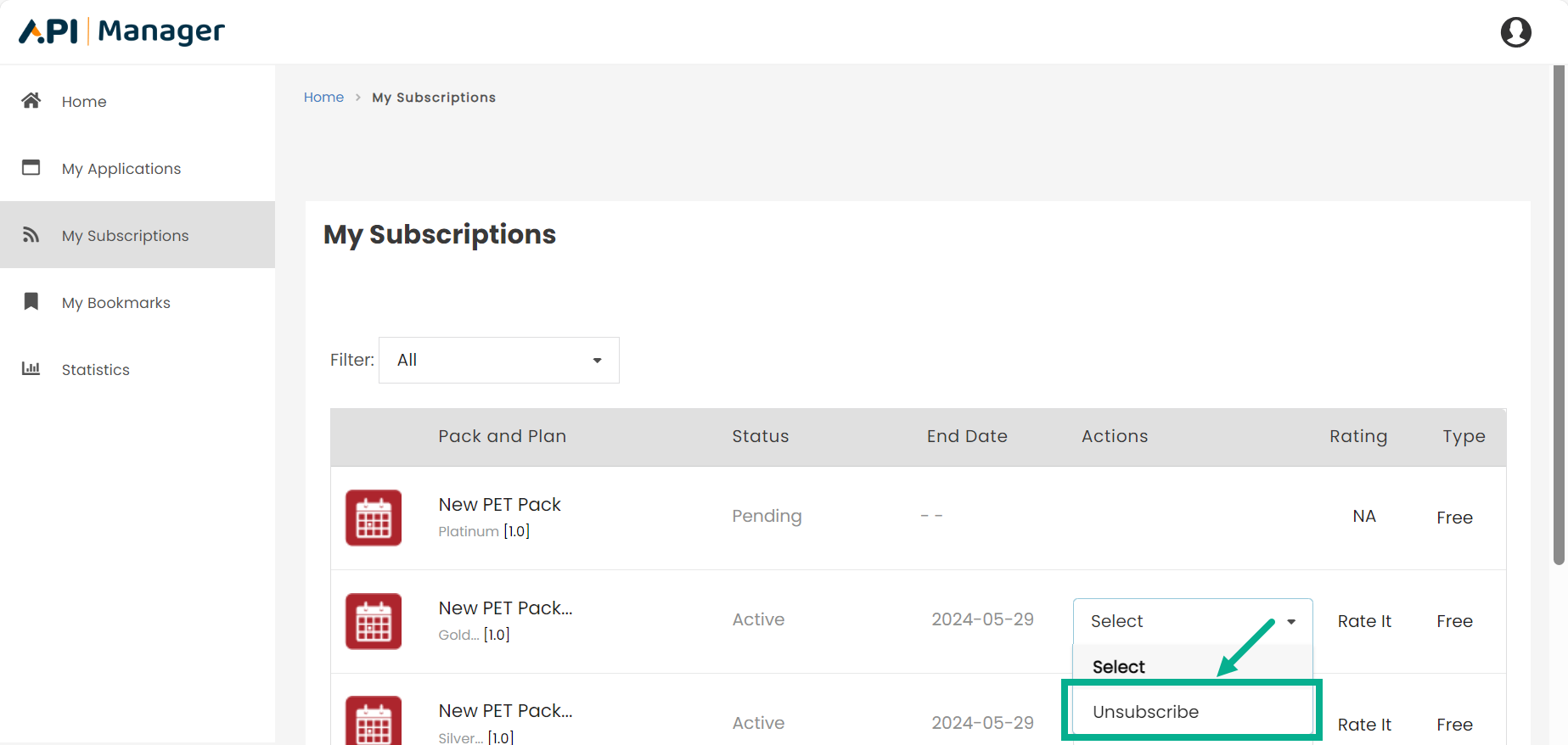Click the My Applications window icon

click(31, 168)
